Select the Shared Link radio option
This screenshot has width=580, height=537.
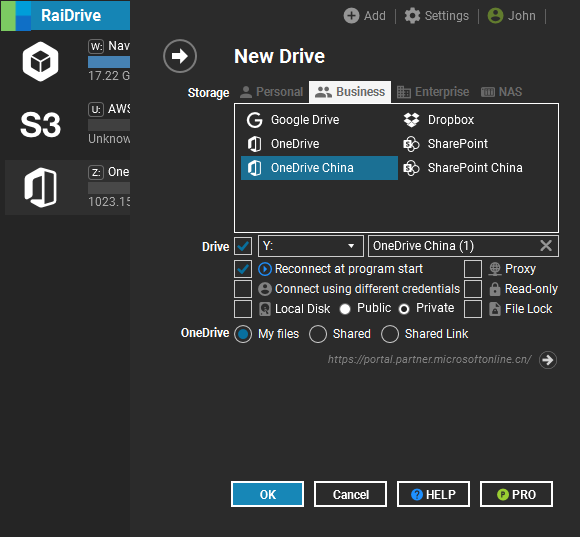390,334
